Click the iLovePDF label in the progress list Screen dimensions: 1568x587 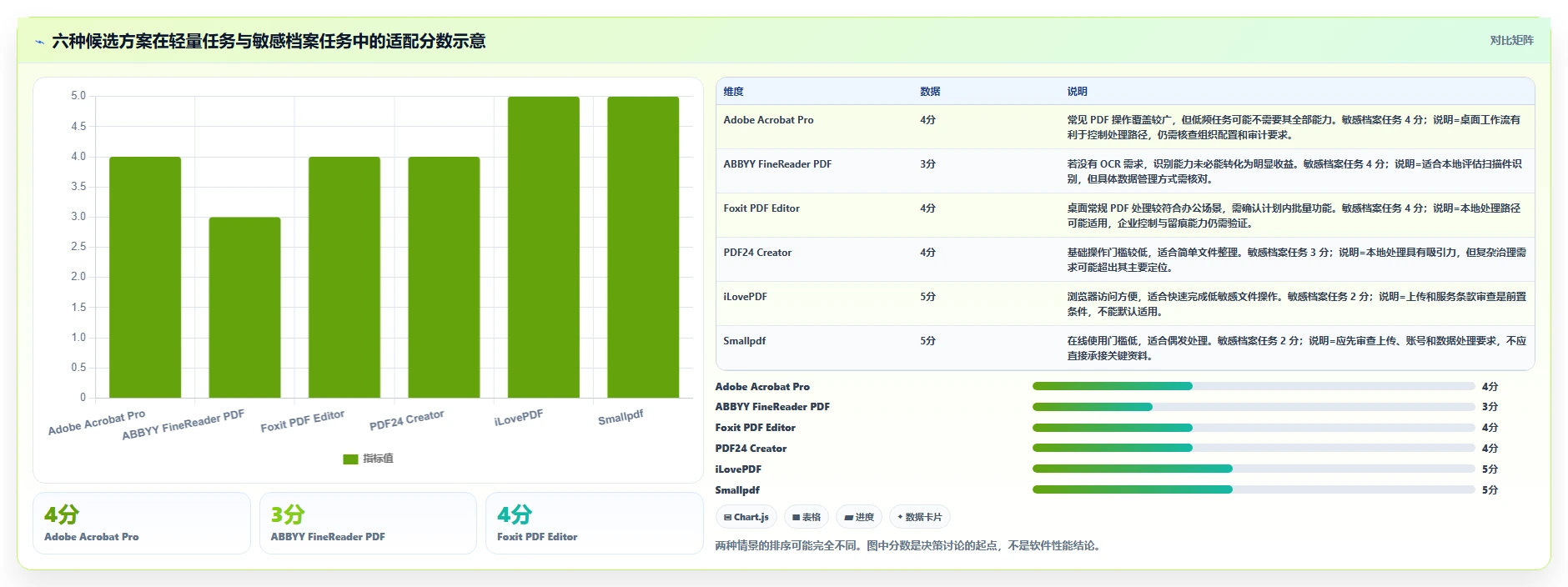(738, 469)
